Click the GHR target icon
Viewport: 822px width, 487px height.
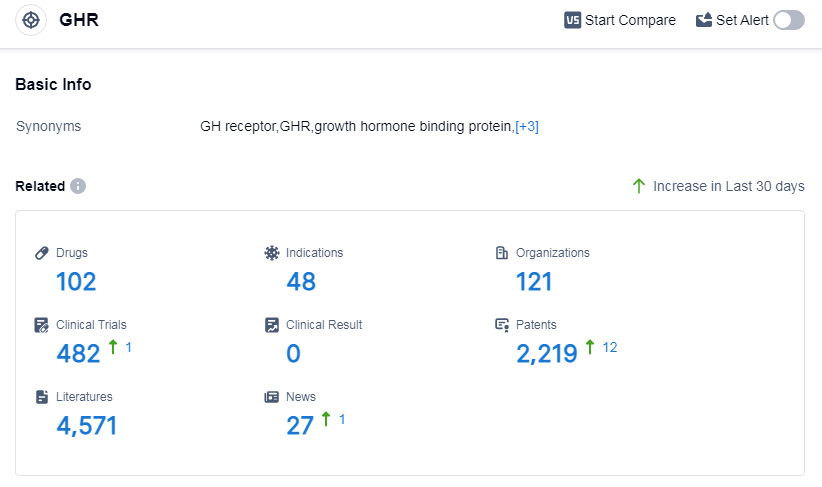click(31, 20)
